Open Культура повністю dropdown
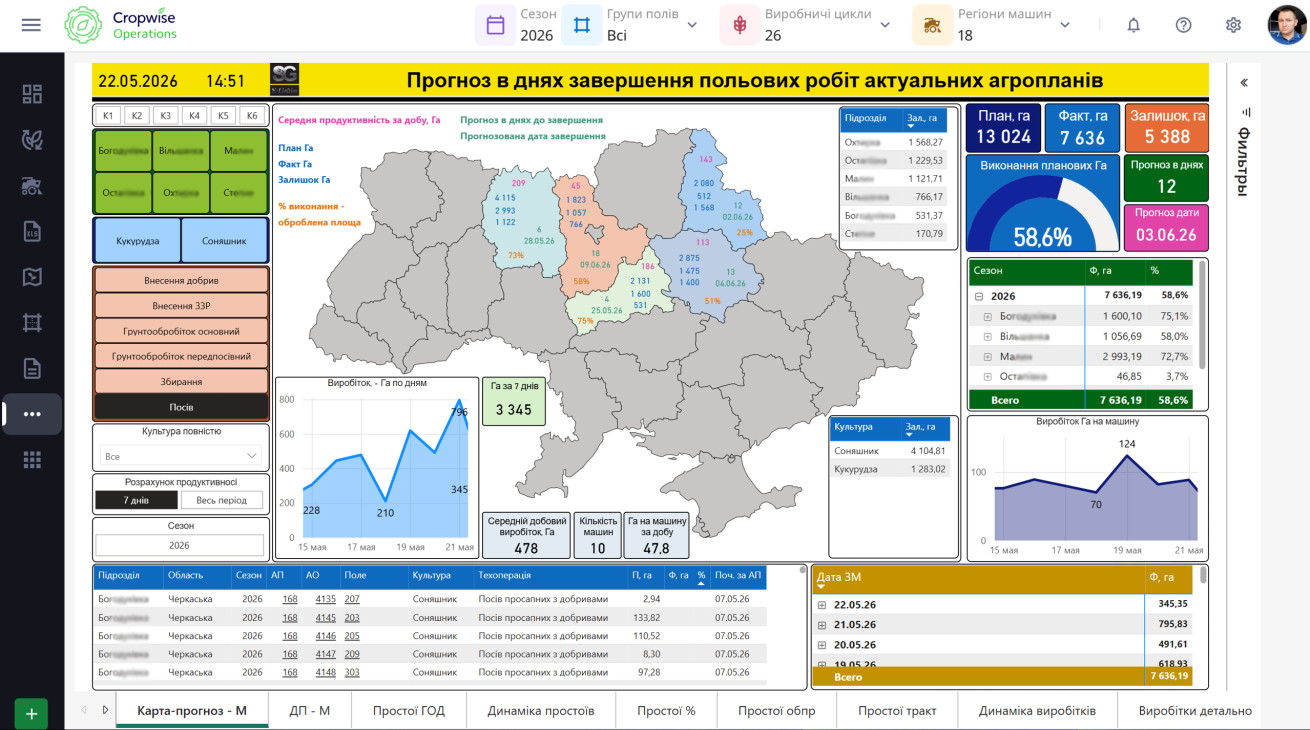 tap(181, 456)
